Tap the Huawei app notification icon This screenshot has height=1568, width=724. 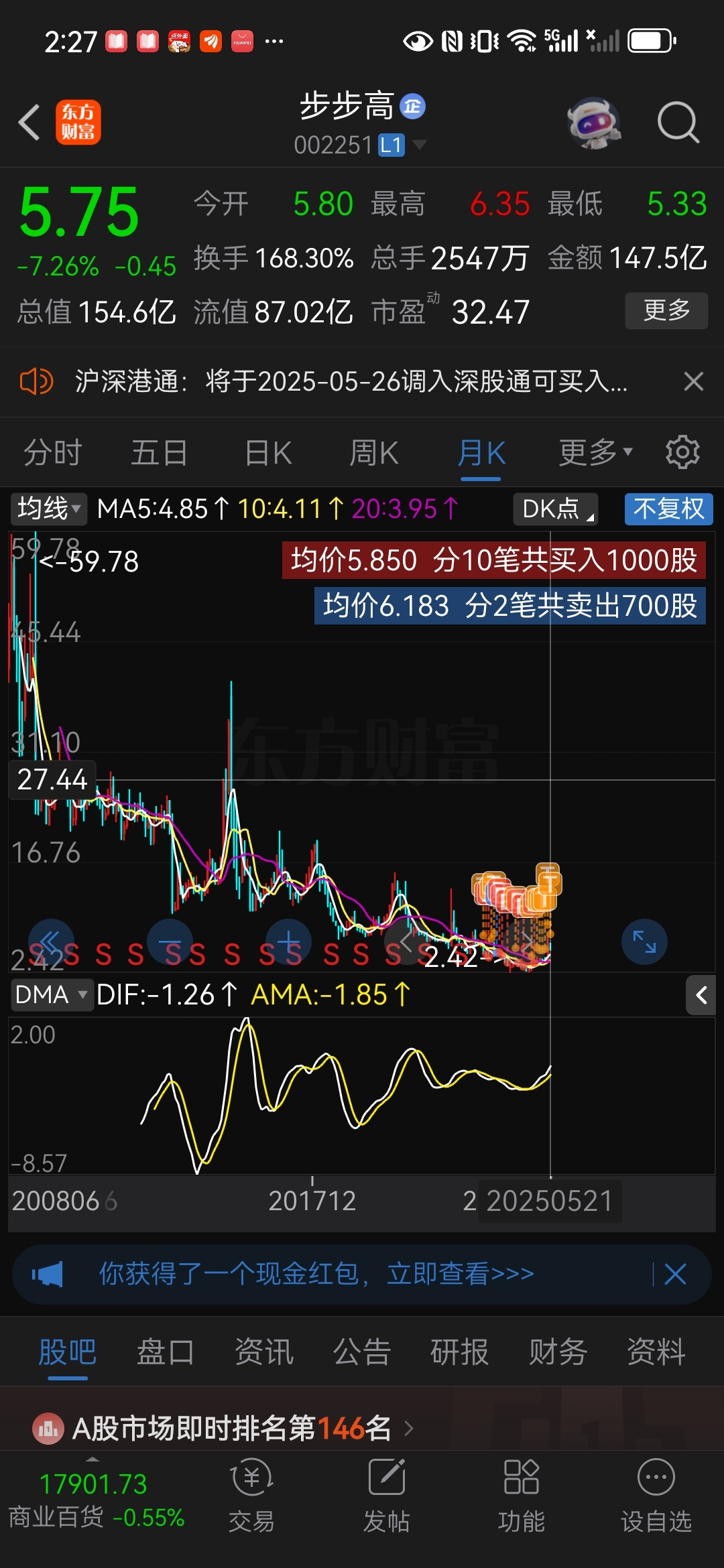242,42
